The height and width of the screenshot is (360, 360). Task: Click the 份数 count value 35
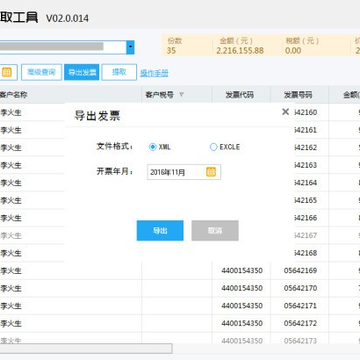click(171, 51)
